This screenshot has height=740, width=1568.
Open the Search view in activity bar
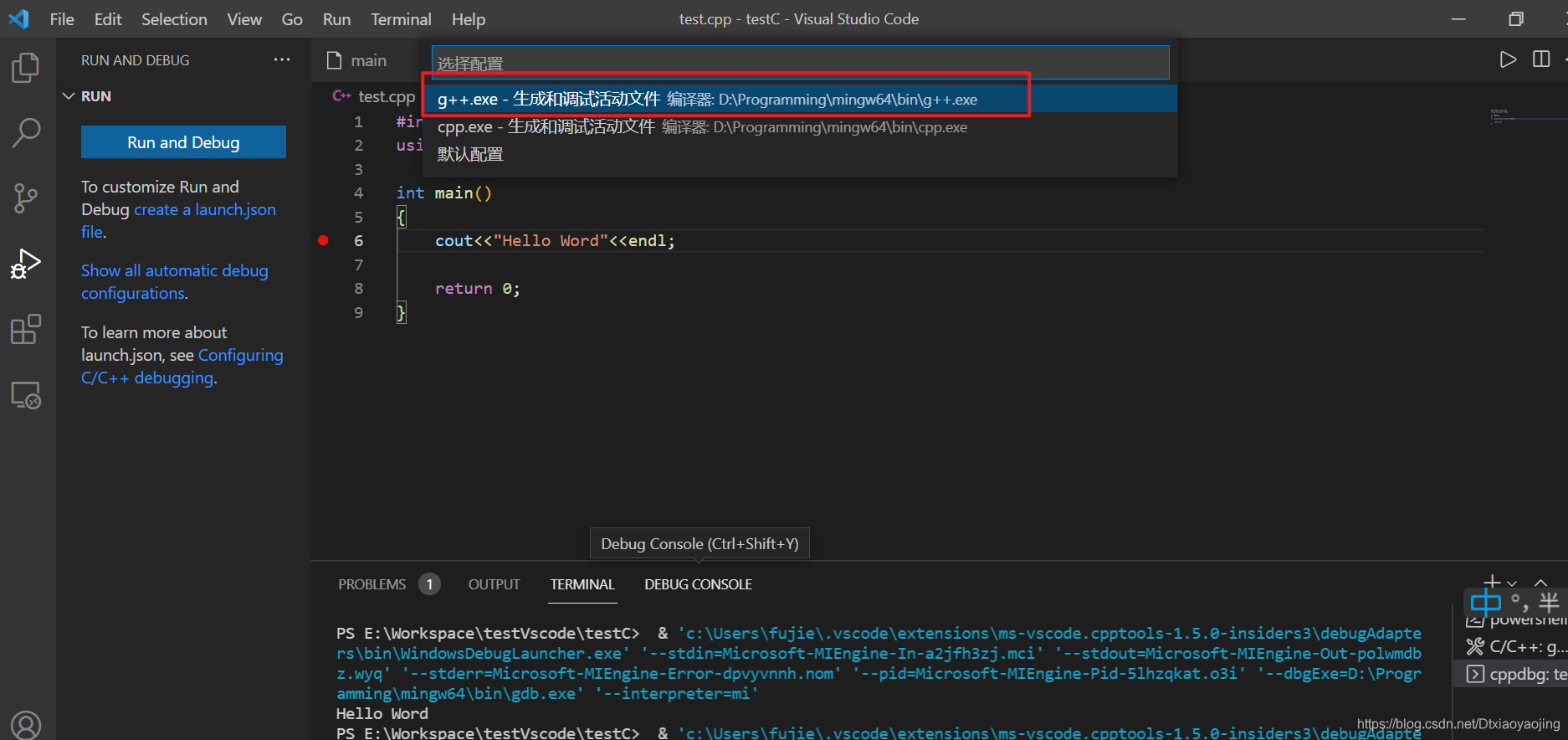pyautogui.click(x=26, y=132)
